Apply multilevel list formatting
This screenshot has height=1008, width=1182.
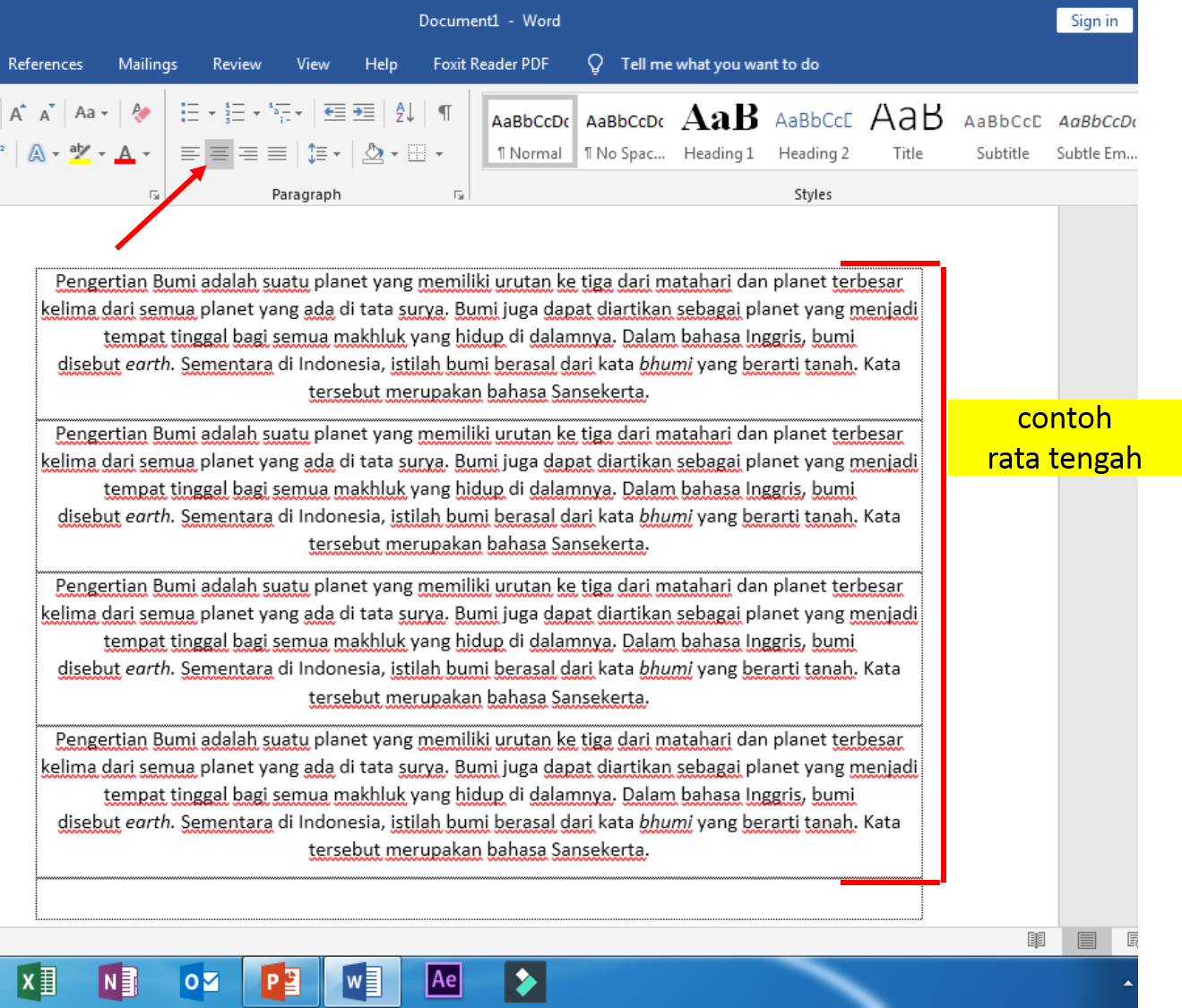pyautogui.click(x=280, y=113)
